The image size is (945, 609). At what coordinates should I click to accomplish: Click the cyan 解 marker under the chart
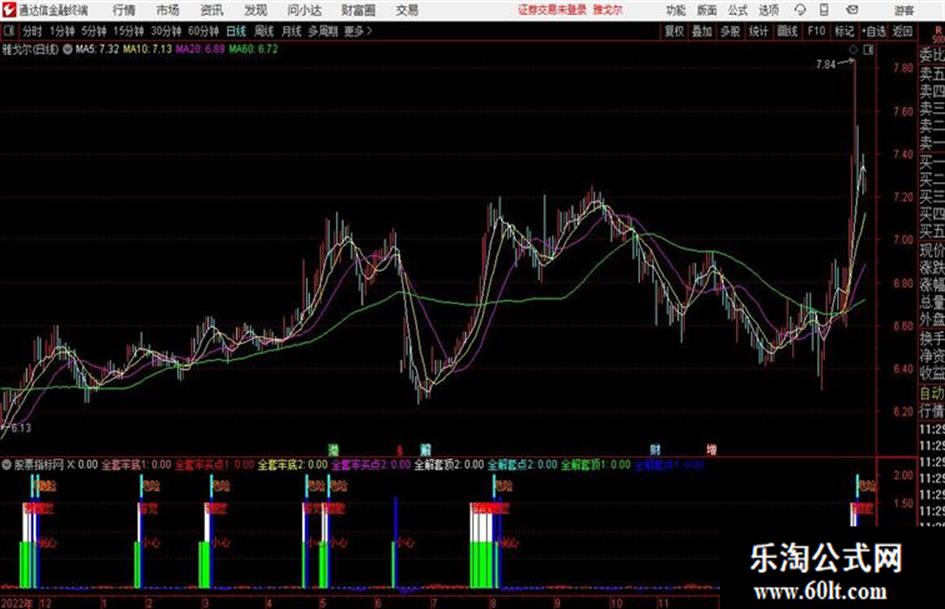pyautogui.click(x=425, y=449)
